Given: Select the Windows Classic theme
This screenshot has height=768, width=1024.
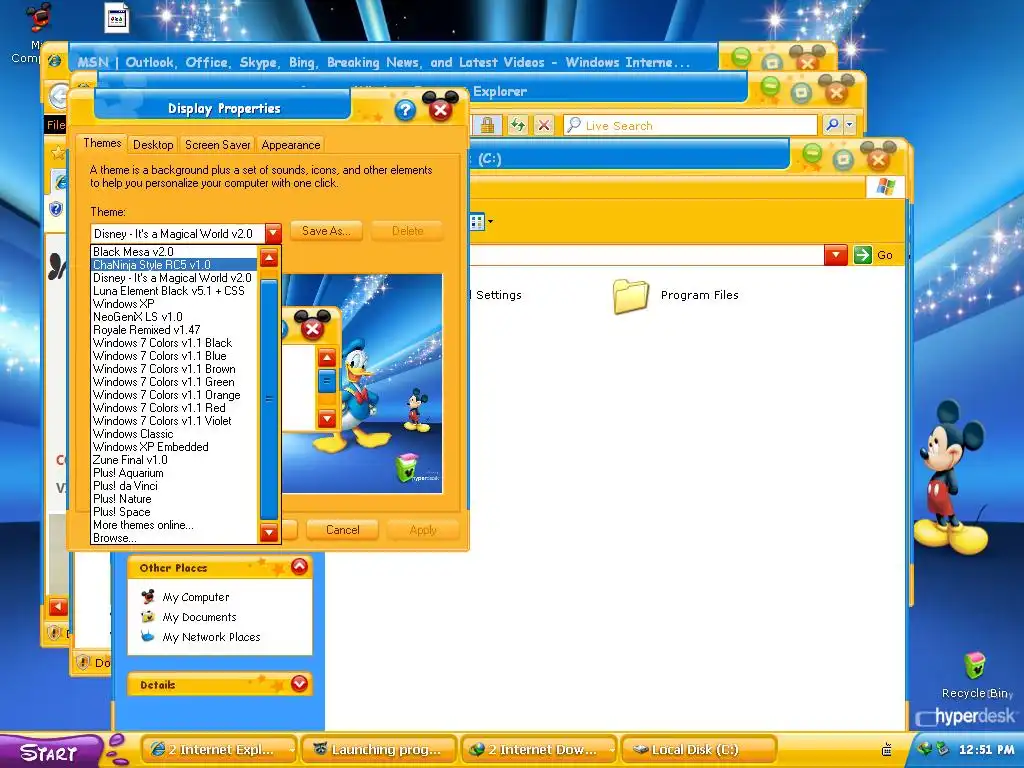Looking at the screenshot, I should (x=174, y=434).
